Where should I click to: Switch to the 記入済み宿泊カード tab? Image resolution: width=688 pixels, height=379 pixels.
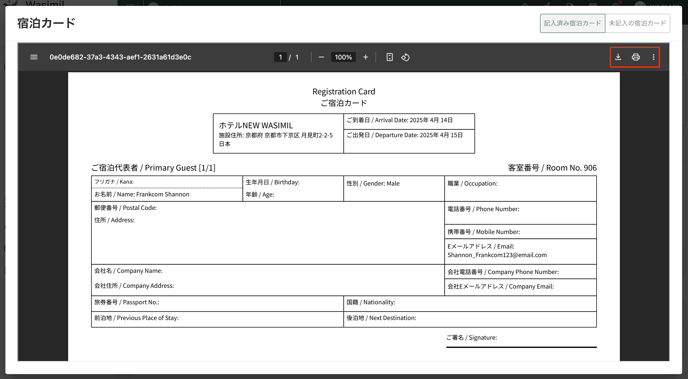[573, 23]
